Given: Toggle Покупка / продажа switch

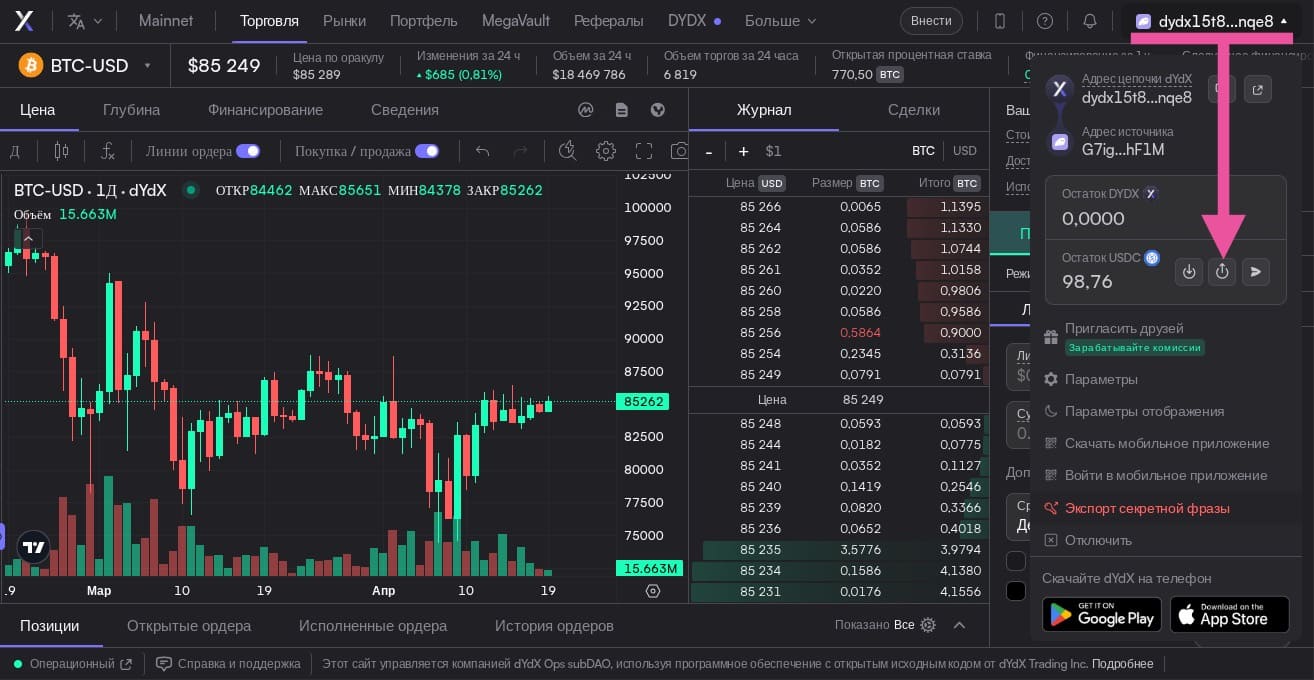Looking at the screenshot, I should pyautogui.click(x=427, y=151).
